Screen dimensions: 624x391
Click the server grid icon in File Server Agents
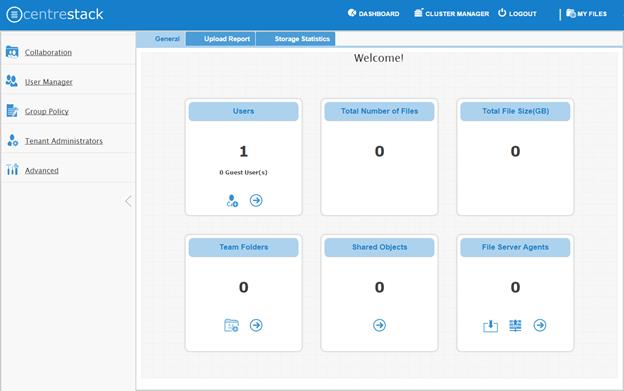point(515,325)
